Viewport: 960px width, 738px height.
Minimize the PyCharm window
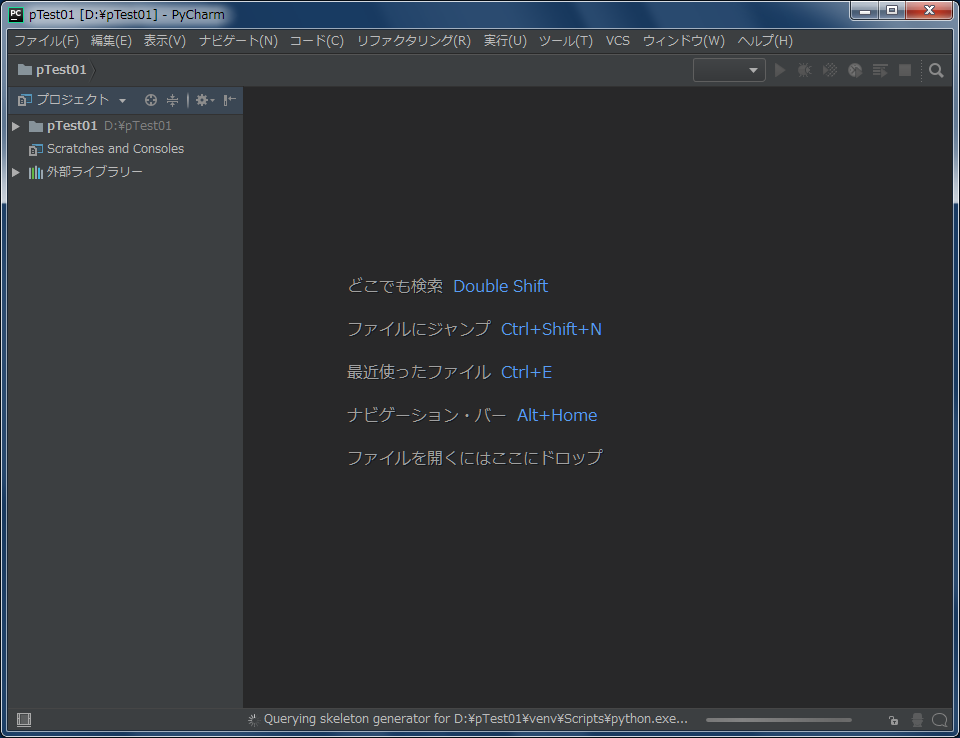click(x=864, y=10)
